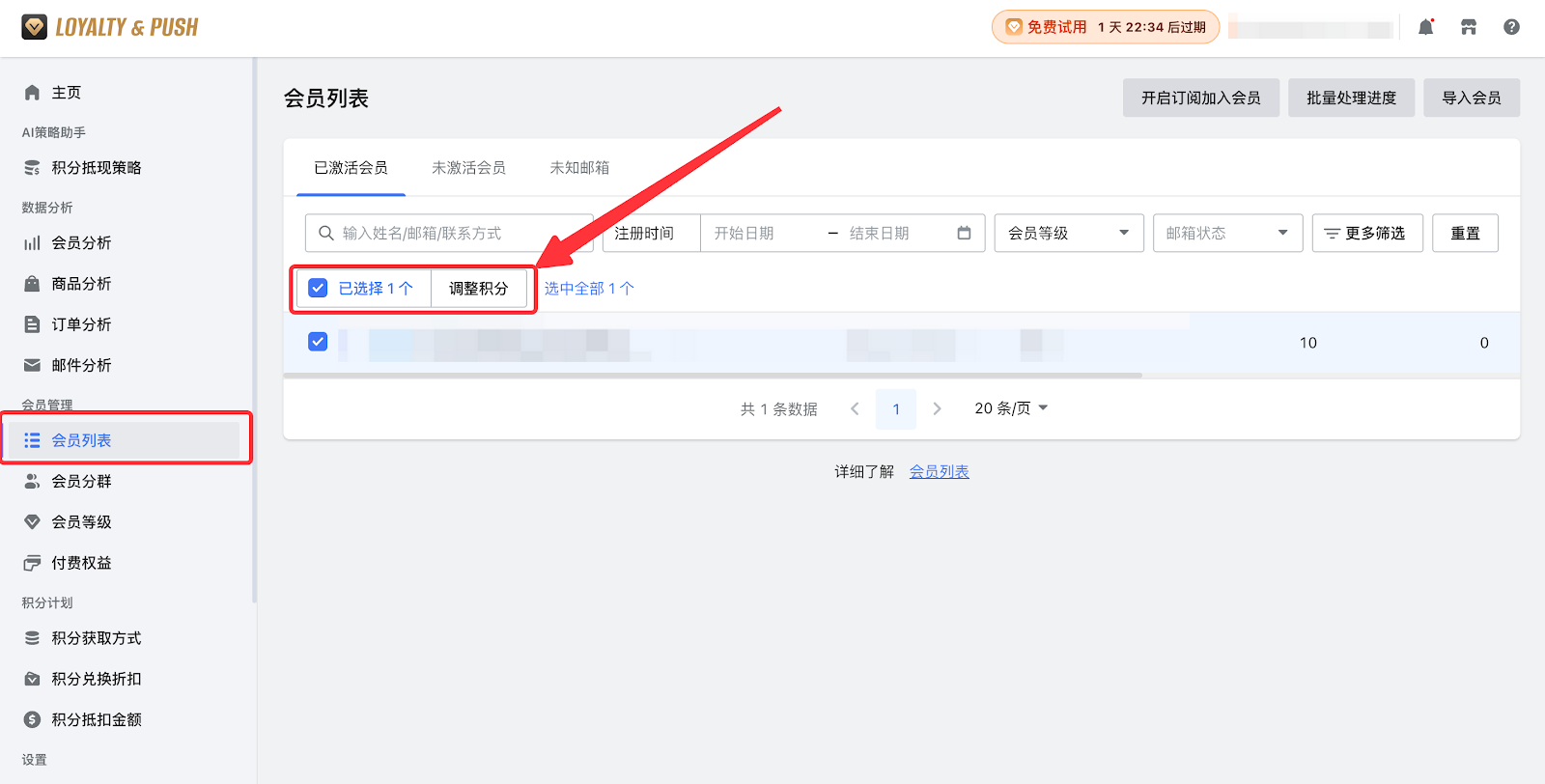Click the notification bell icon
Image resolution: width=1545 pixels, height=784 pixels.
point(1425,27)
